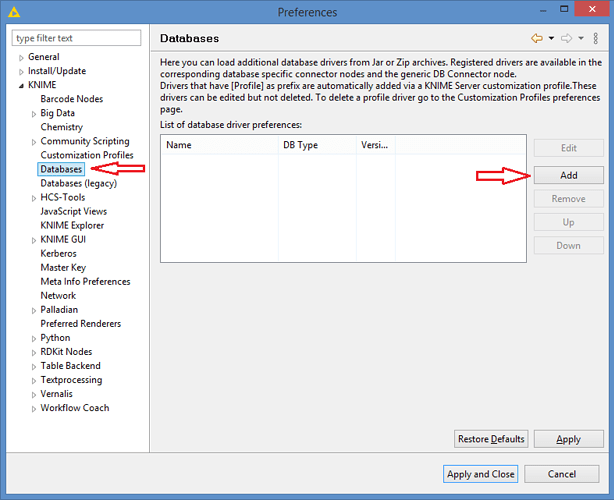Expand the RDKit Nodes node
614x500 pixels.
point(34,353)
